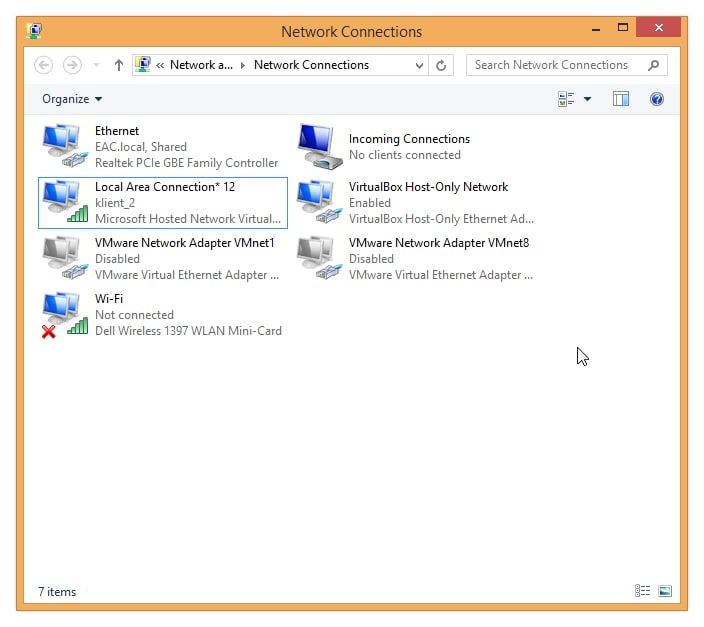The width and height of the screenshot is (704, 627).
Task: Show the preview pane
Action: point(620,99)
